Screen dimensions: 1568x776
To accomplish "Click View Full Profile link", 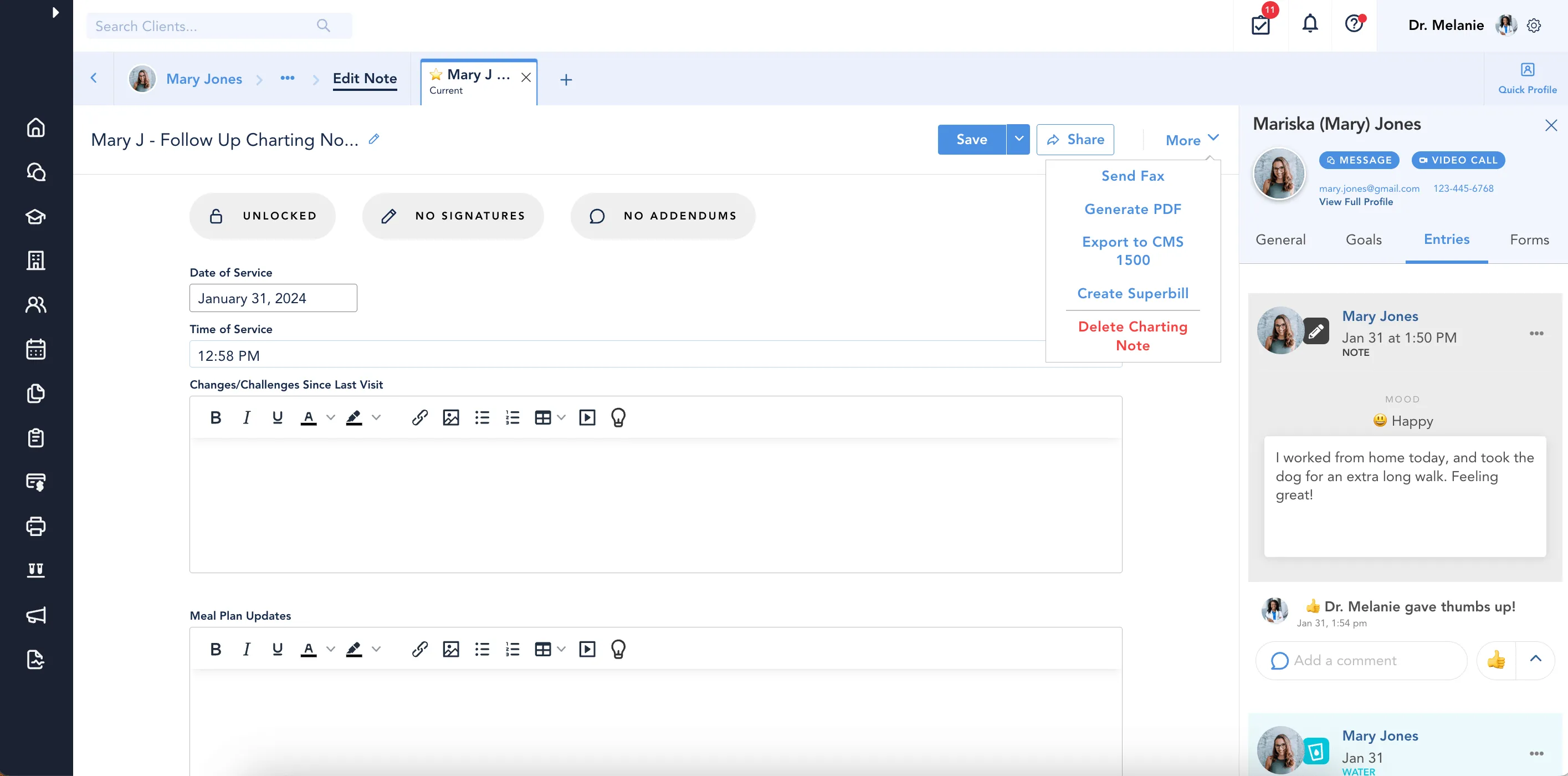I will 1356,202.
